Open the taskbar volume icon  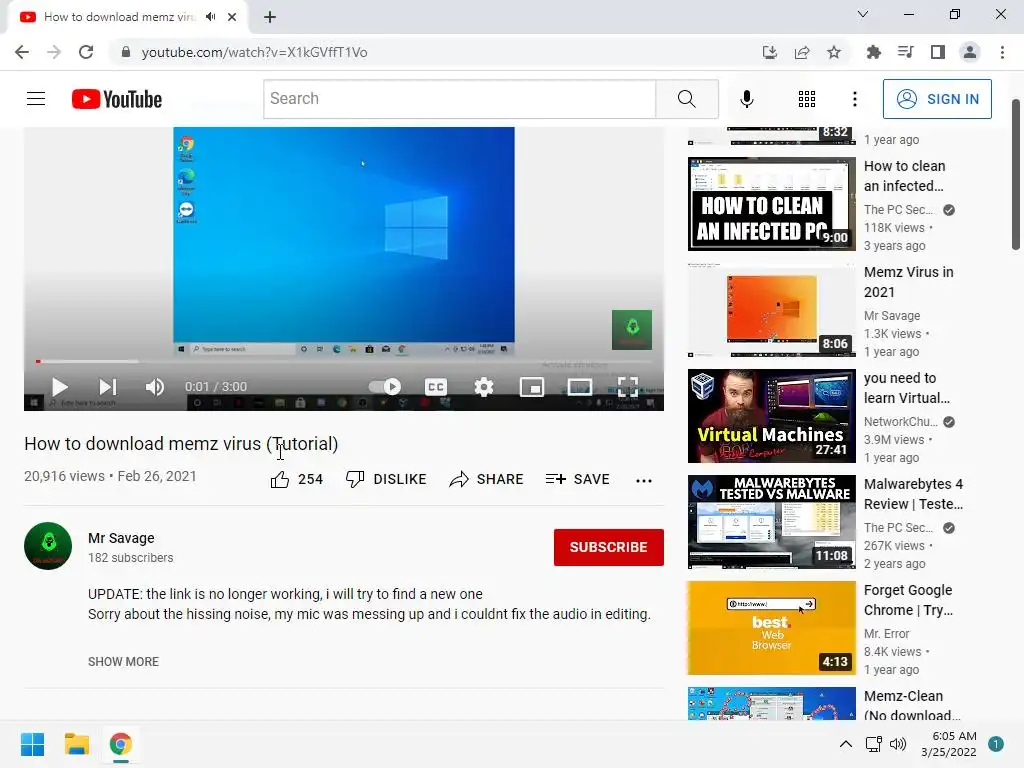(x=899, y=744)
